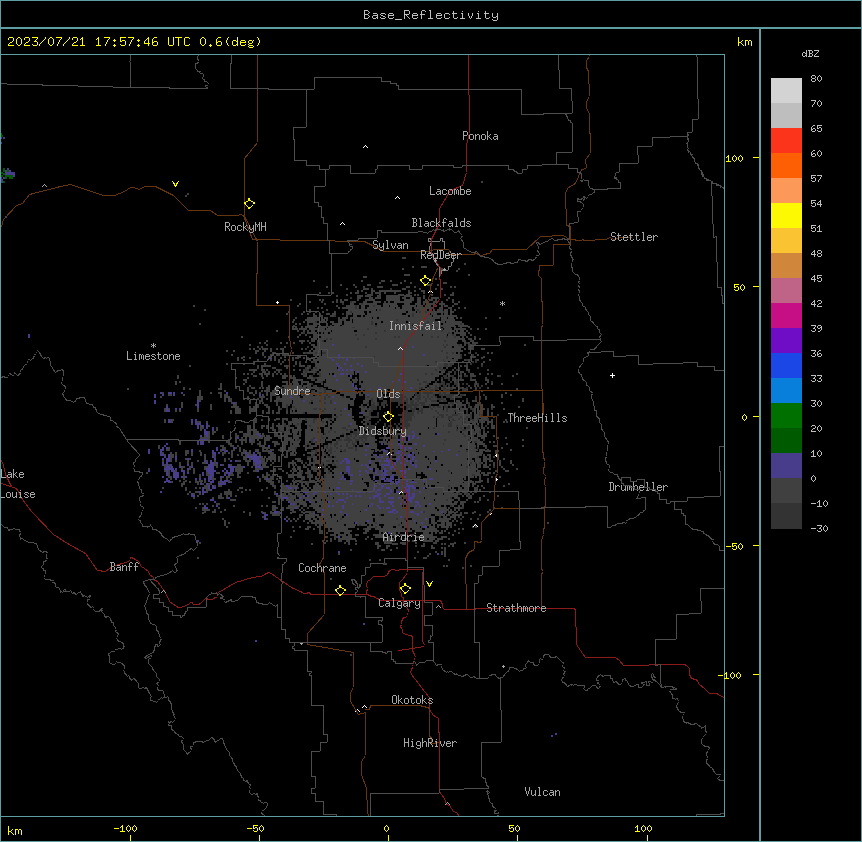Click the yellow diamond marker south of RedDeer
The image size is (862, 842).
click(426, 281)
